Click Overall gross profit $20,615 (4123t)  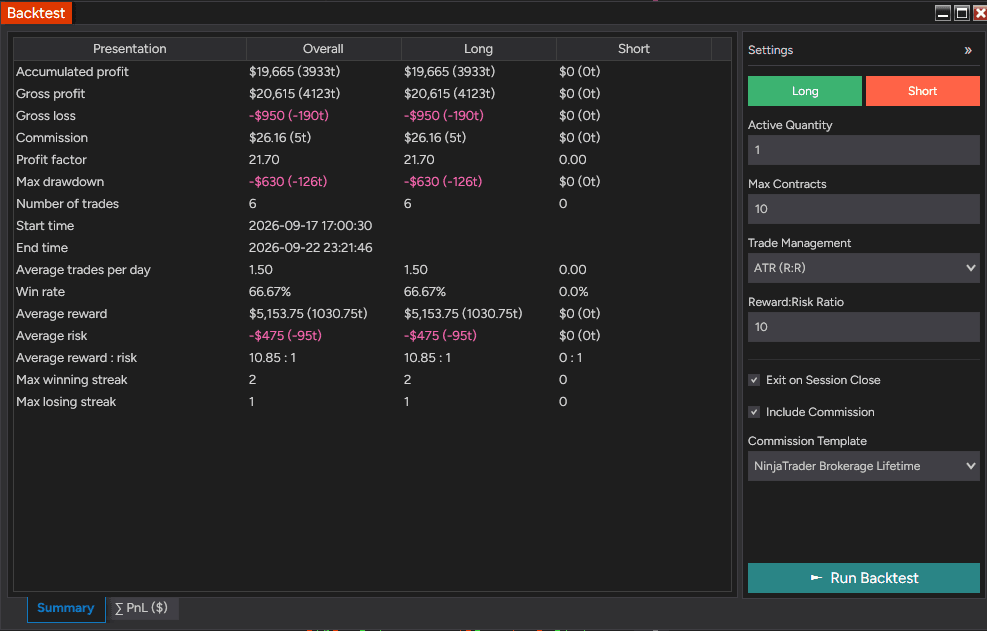click(295, 94)
